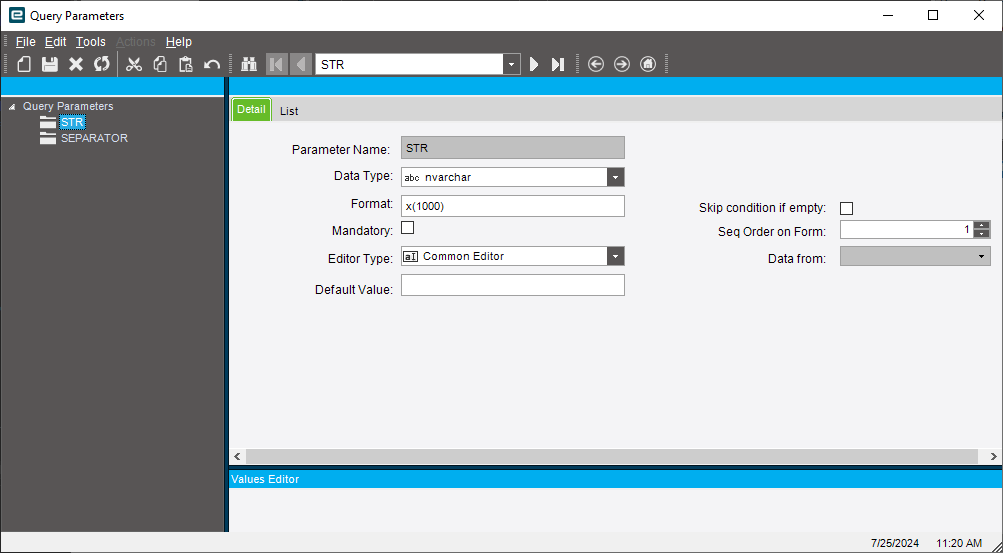Click the horizontal scrollbar thumb
This screenshot has width=1003, height=553.
pyautogui.click(x=612, y=456)
